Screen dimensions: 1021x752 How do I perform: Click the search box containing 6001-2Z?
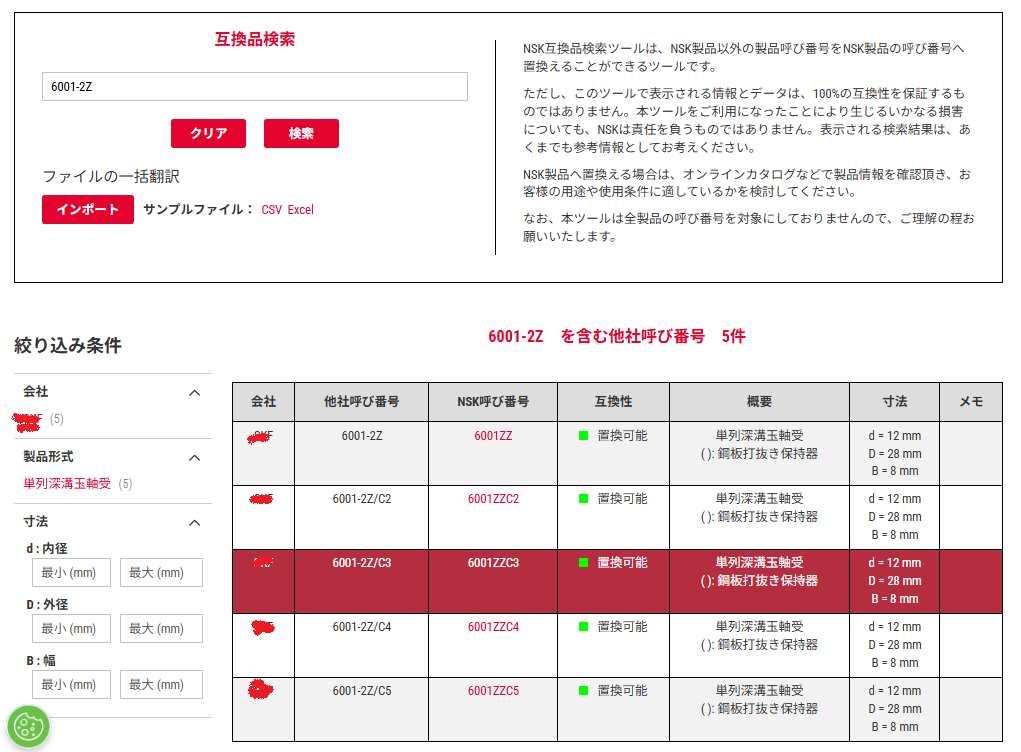coord(255,87)
